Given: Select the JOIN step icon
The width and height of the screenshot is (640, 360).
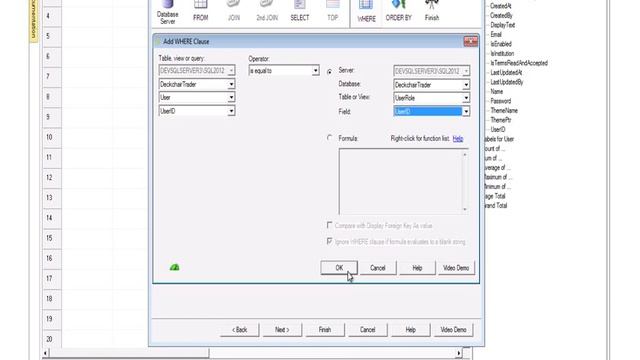Looking at the screenshot, I should 233,11.
